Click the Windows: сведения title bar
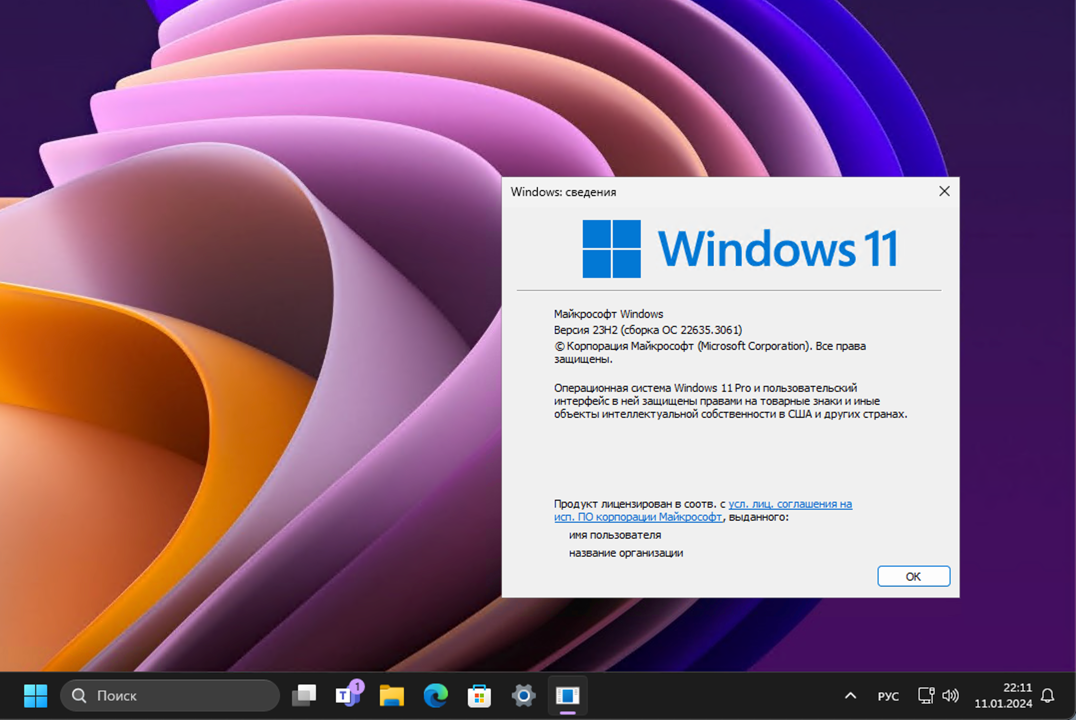Image resolution: width=1076 pixels, height=720 pixels. tap(700, 191)
